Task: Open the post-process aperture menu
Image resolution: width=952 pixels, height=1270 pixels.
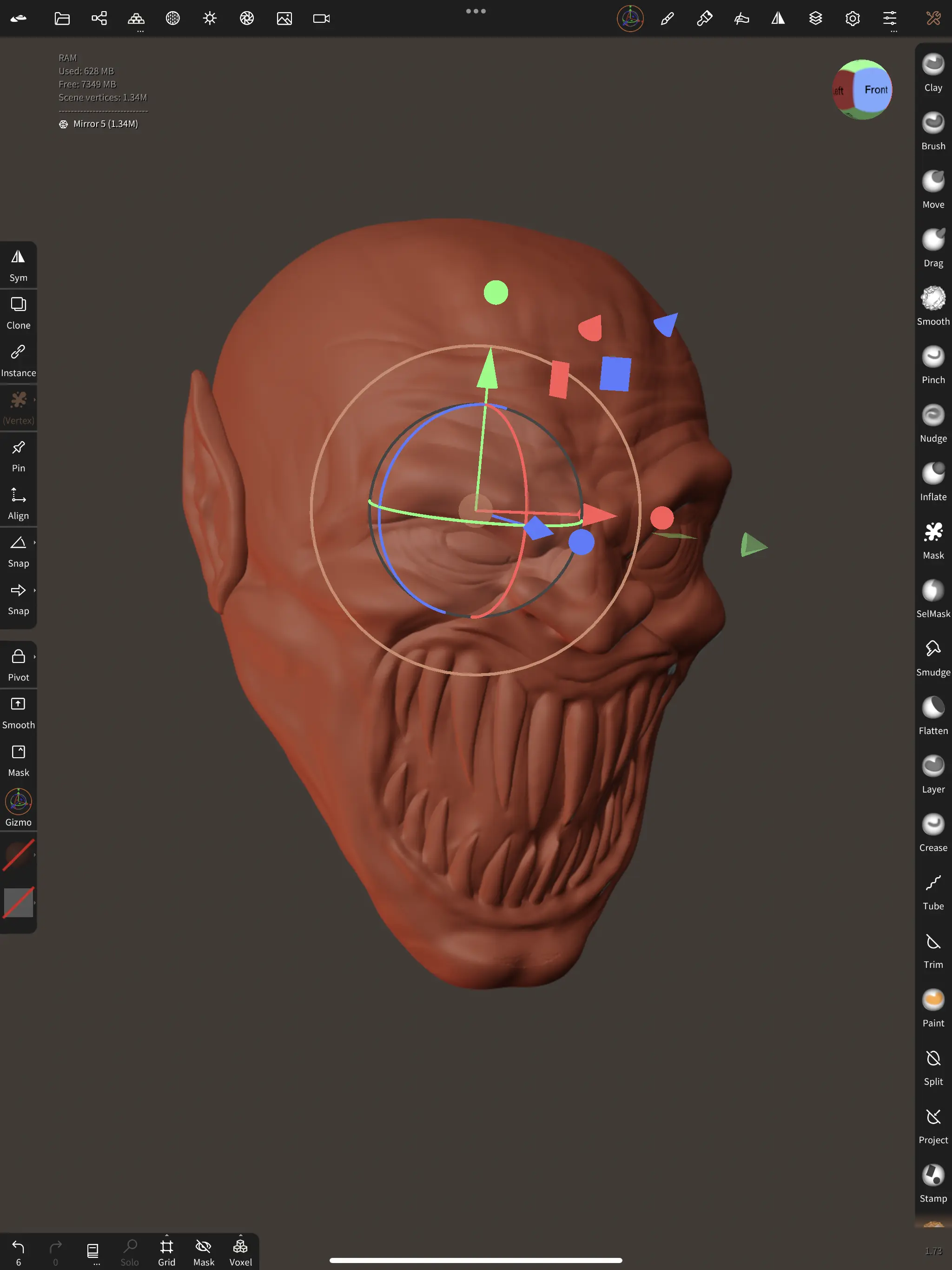Action: coord(247,19)
